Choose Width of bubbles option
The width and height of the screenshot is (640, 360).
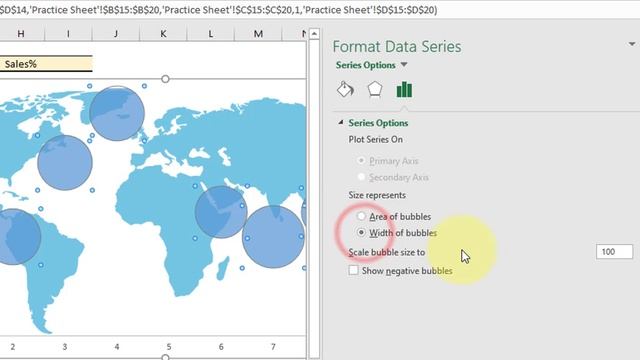point(361,232)
